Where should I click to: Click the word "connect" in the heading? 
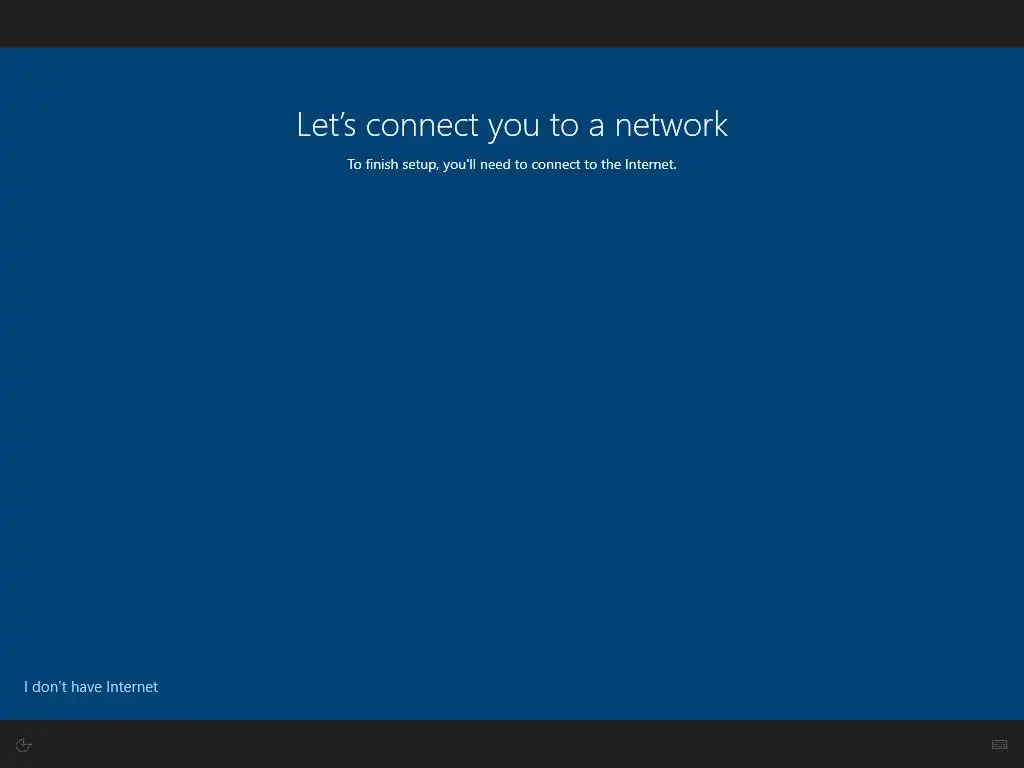click(x=422, y=125)
